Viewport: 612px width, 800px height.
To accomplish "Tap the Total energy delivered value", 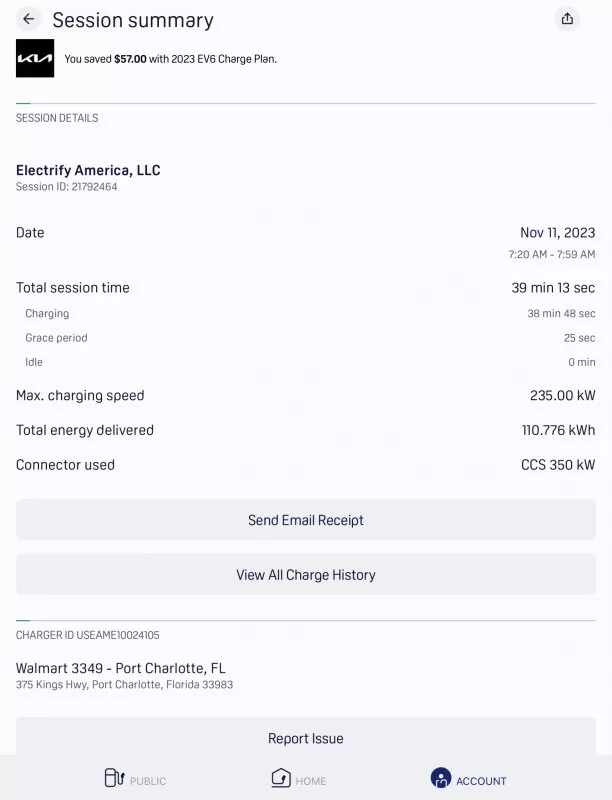I will 558,430.
